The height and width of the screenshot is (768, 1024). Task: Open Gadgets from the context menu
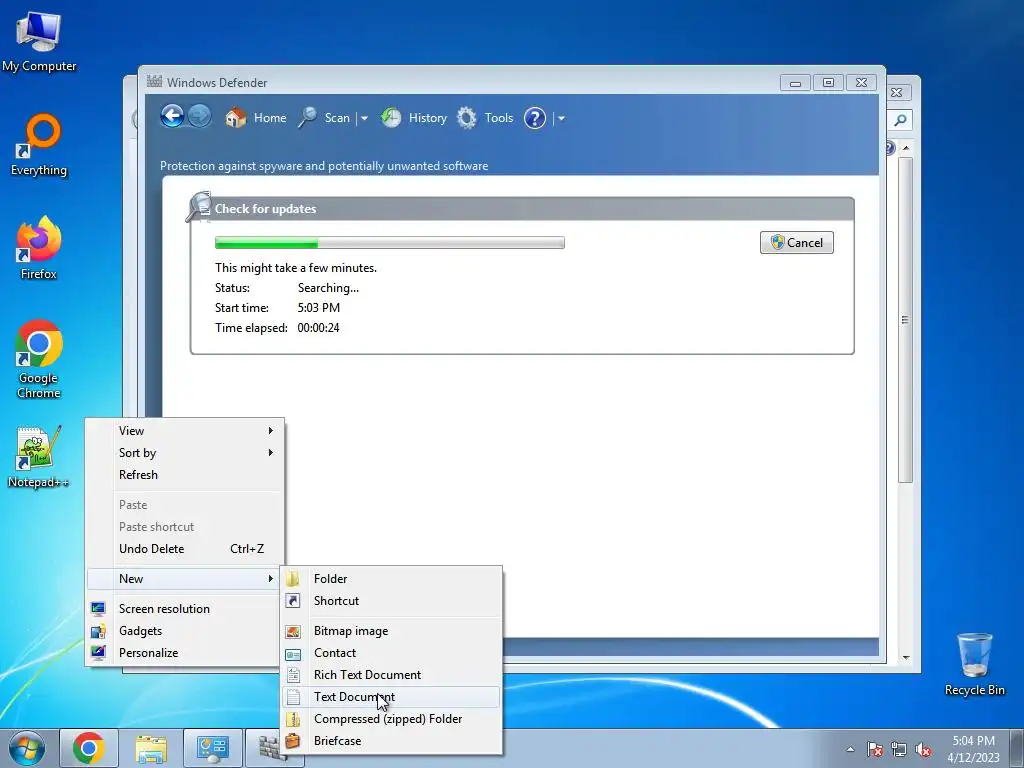(185, 631)
